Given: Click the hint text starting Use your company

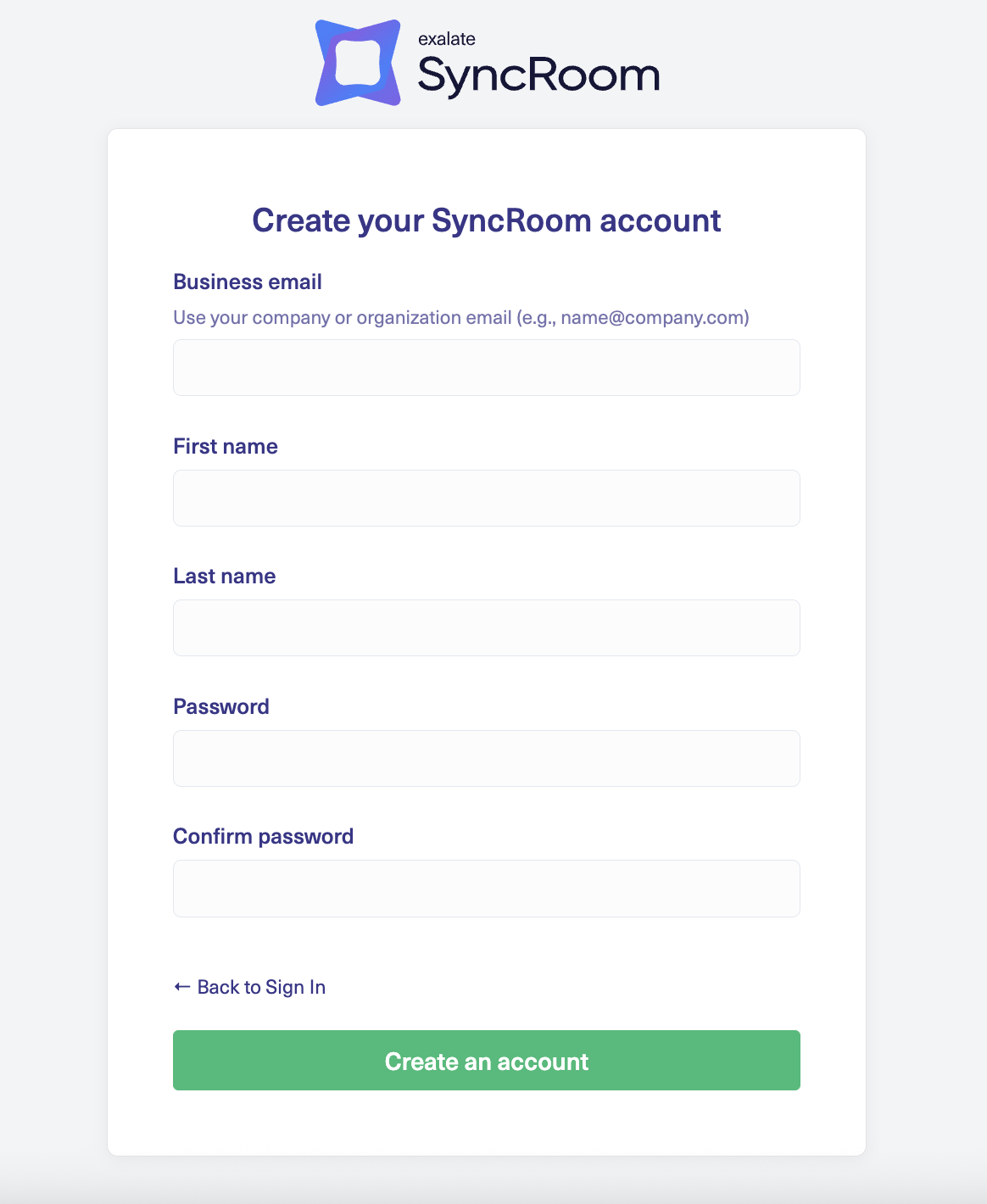Looking at the screenshot, I should 339,318.
